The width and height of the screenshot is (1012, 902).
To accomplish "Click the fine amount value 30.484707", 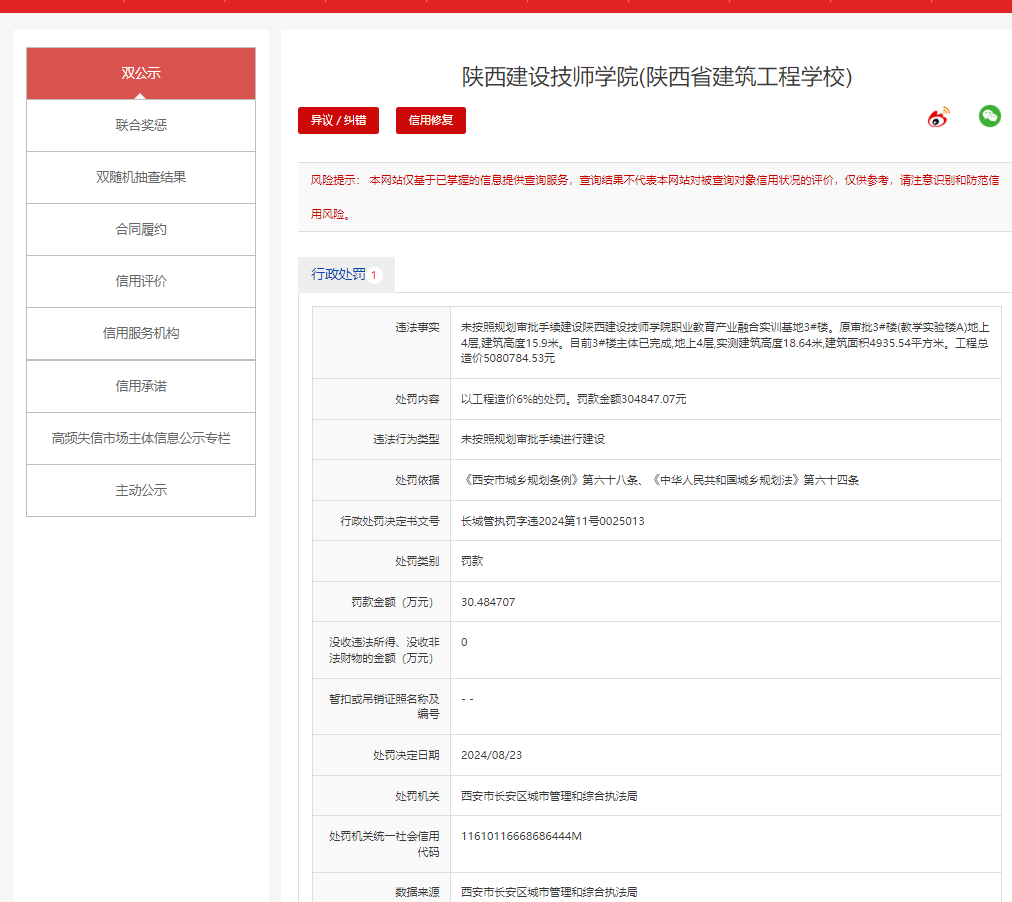I will pos(488,602).
